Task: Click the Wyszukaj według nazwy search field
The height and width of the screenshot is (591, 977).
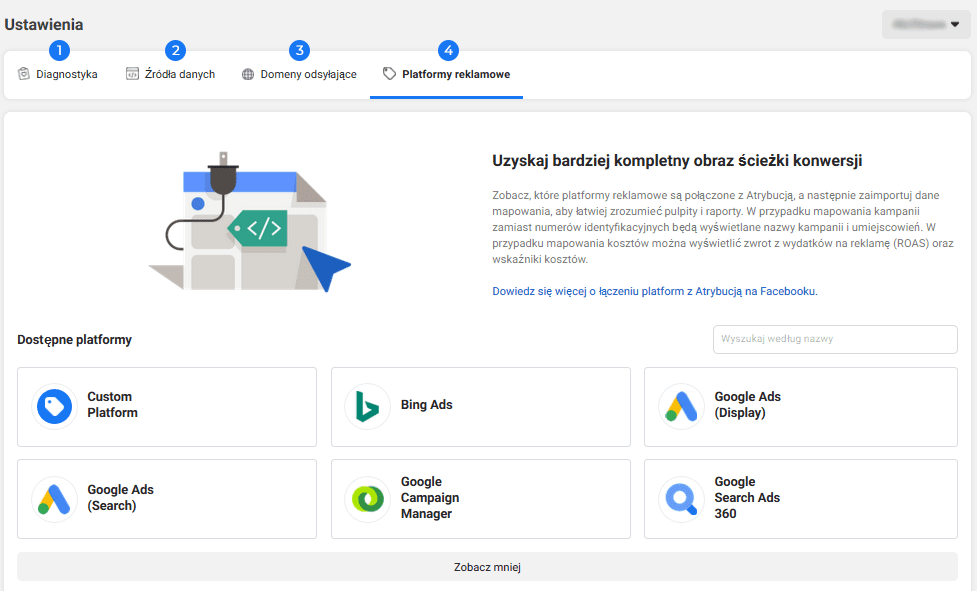Action: click(x=834, y=339)
